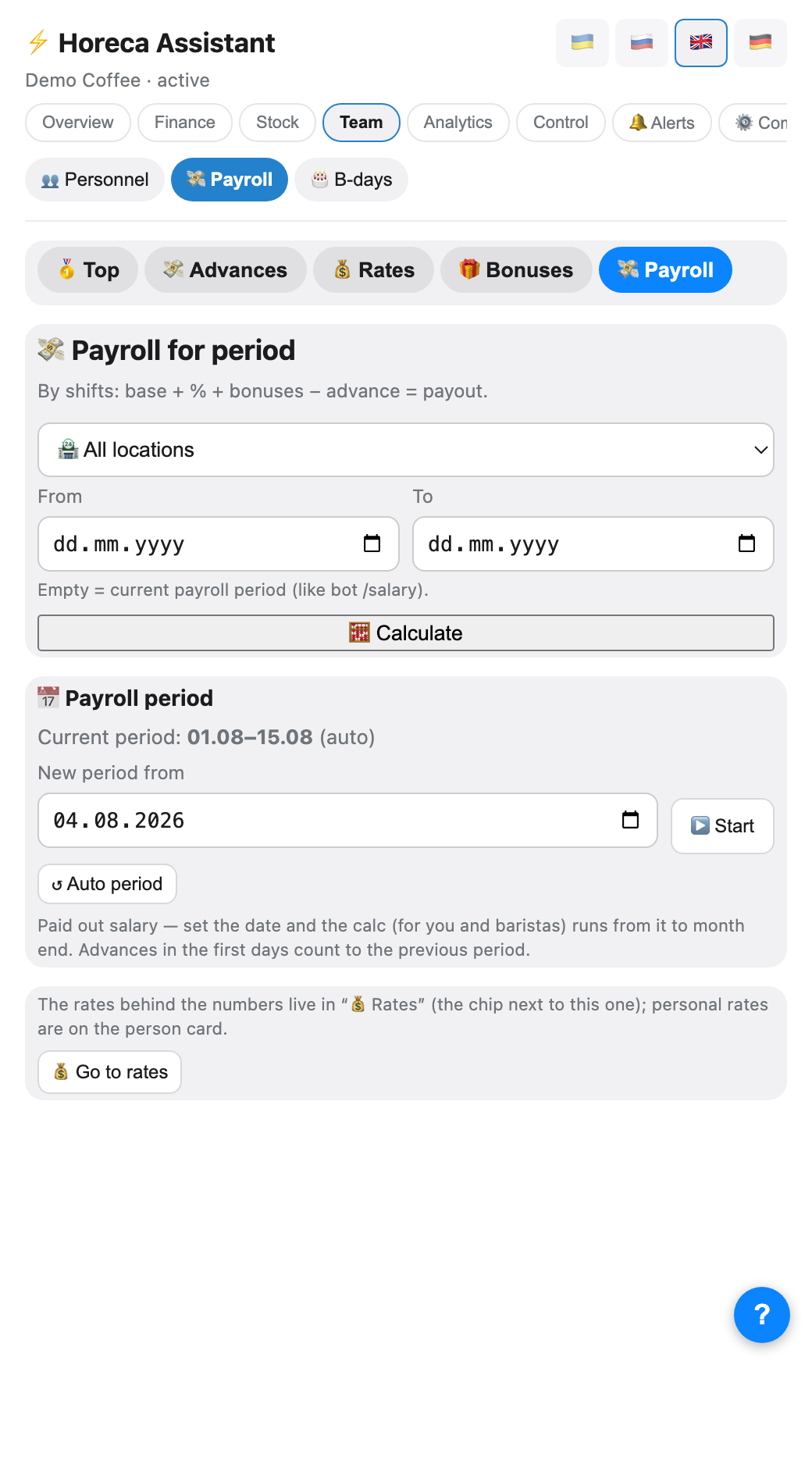Switch to German flag language
This screenshot has width=812, height=1468.
[760, 43]
